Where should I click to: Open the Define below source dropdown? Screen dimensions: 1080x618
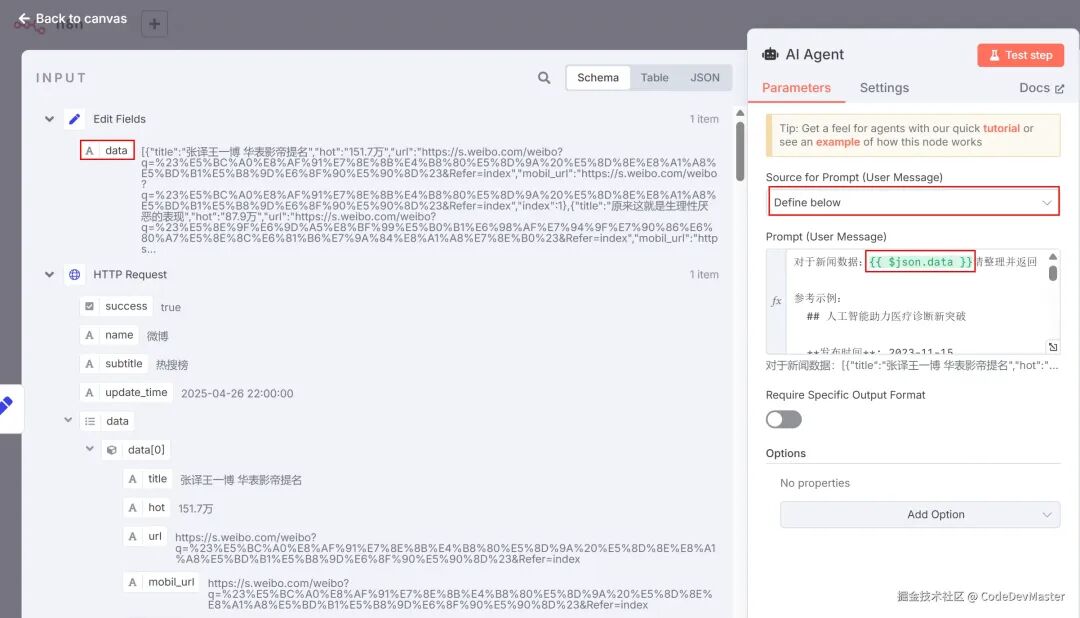click(x=912, y=200)
